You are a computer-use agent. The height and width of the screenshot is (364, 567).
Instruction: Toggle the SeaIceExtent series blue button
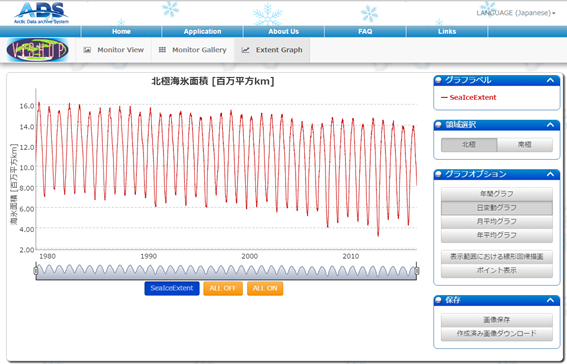pyautogui.click(x=172, y=288)
